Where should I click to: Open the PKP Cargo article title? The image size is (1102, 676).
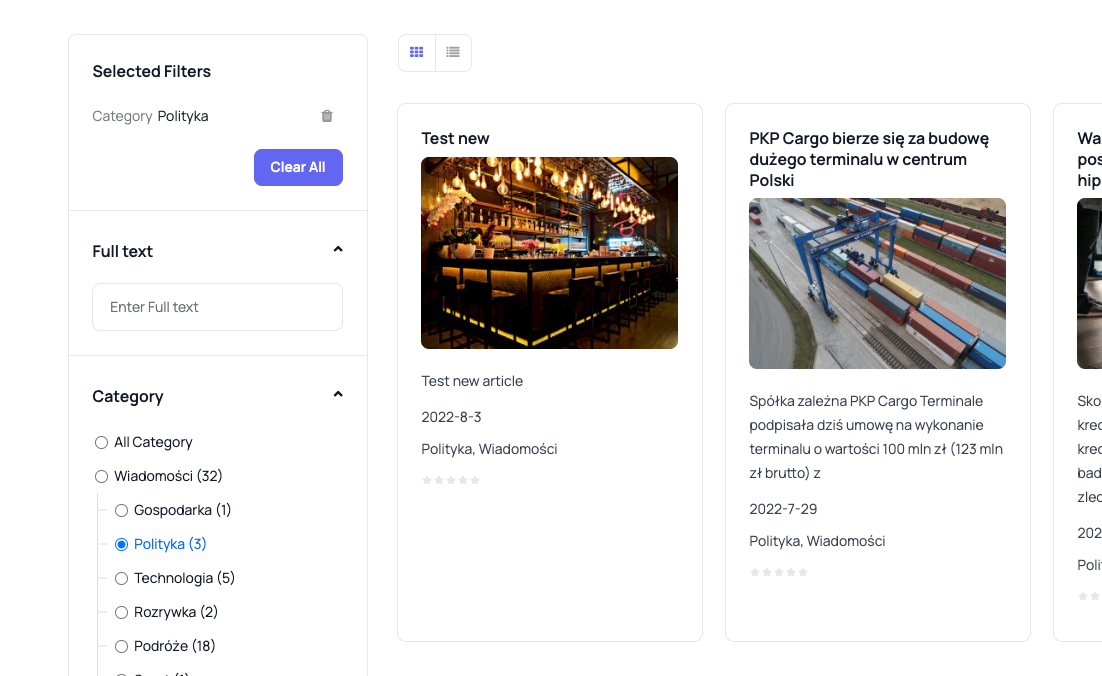click(x=869, y=160)
